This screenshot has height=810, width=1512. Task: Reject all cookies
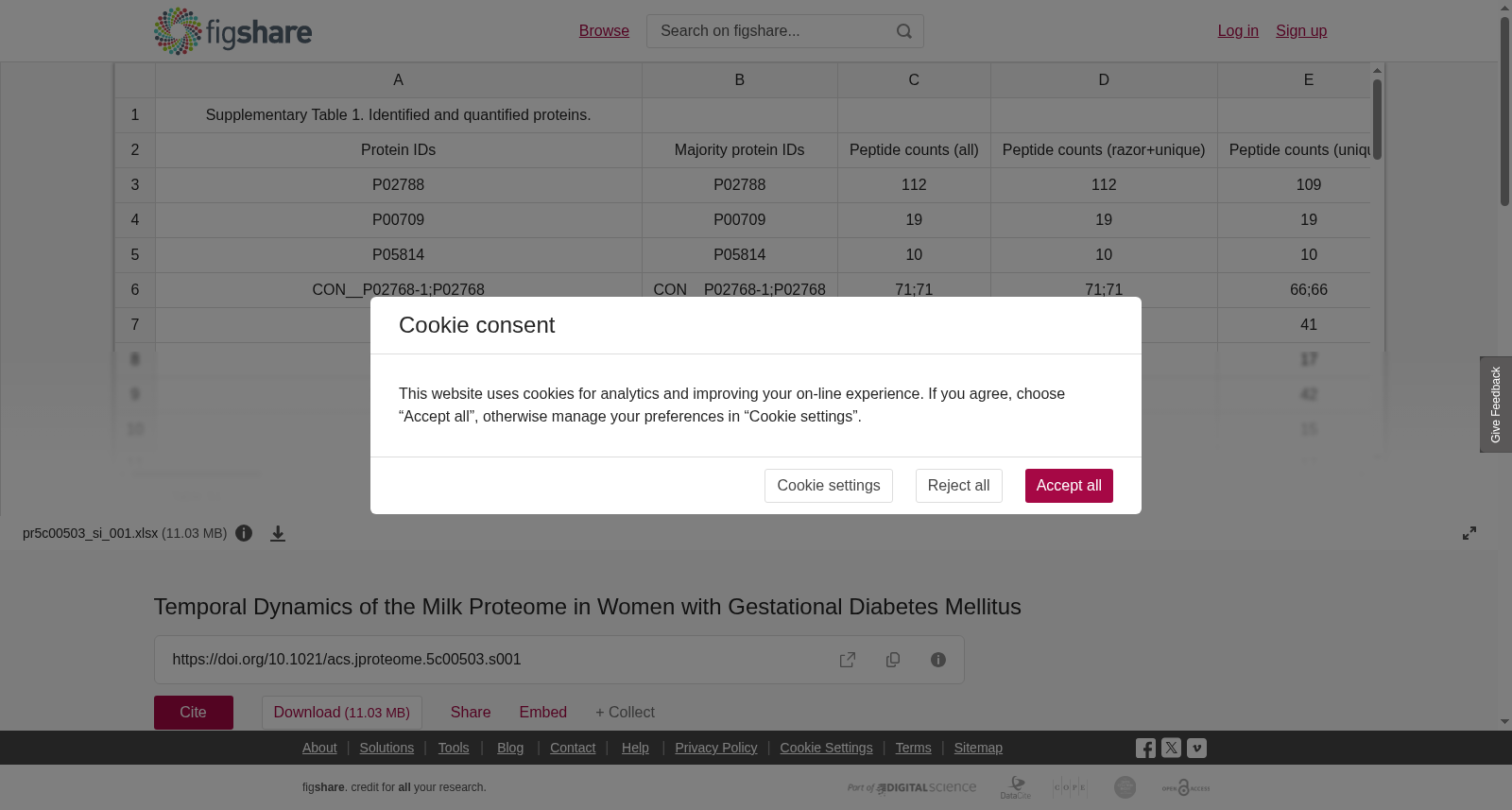click(x=958, y=486)
